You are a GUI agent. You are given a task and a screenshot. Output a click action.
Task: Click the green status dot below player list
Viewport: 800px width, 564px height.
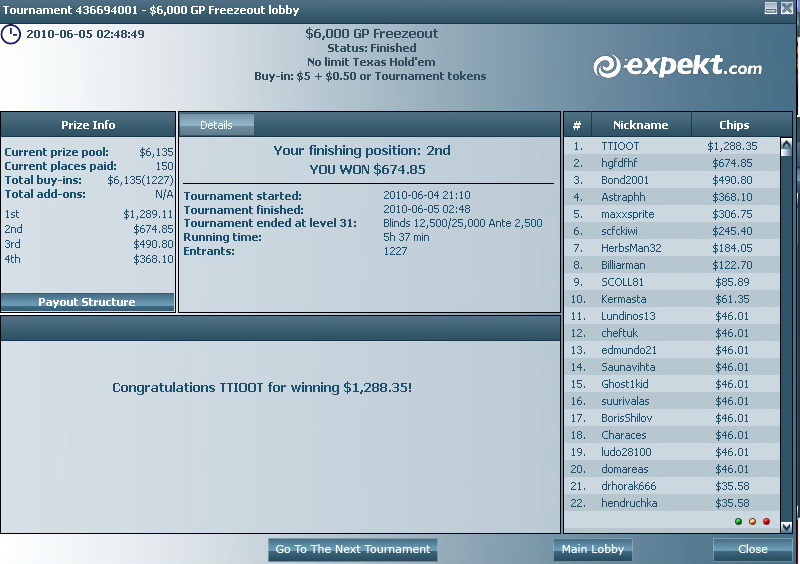click(x=738, y=521)
